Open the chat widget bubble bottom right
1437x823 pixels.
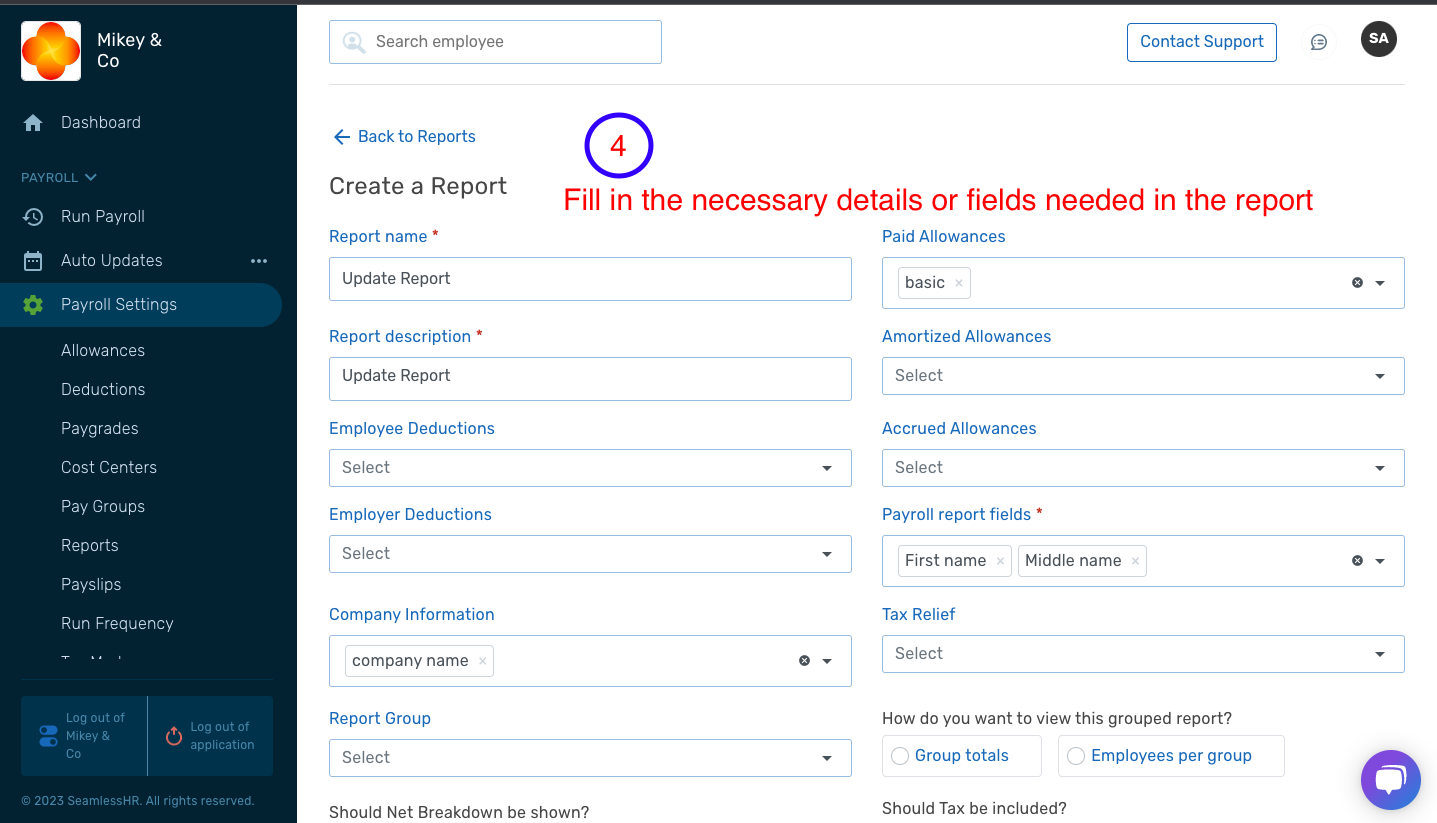[1390, 779]
